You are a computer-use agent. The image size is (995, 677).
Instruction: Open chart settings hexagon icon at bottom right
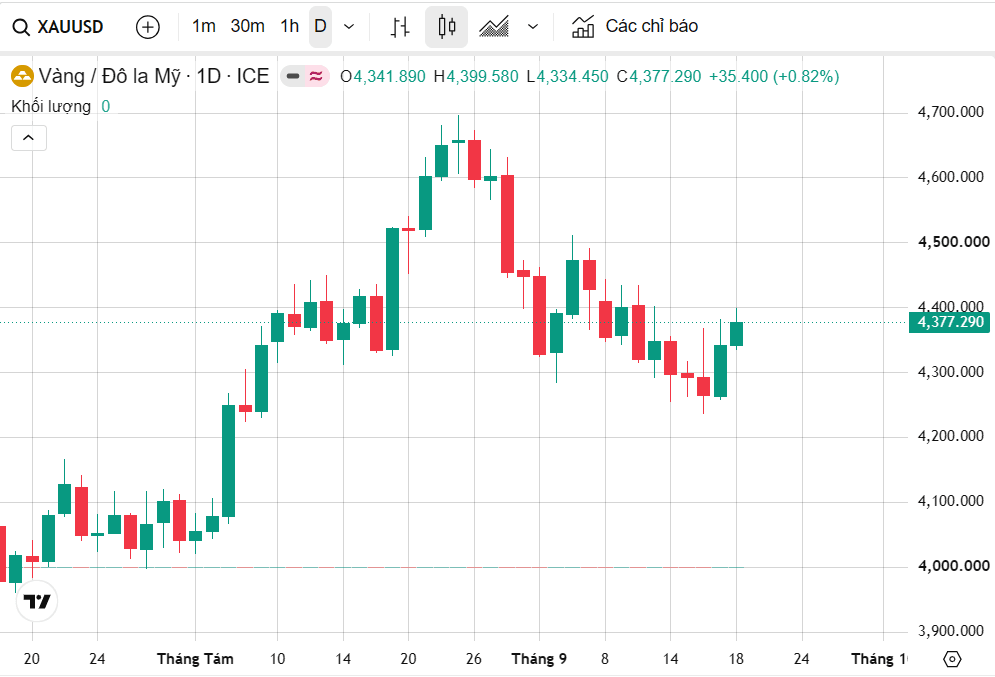click(x=952, y=659)
